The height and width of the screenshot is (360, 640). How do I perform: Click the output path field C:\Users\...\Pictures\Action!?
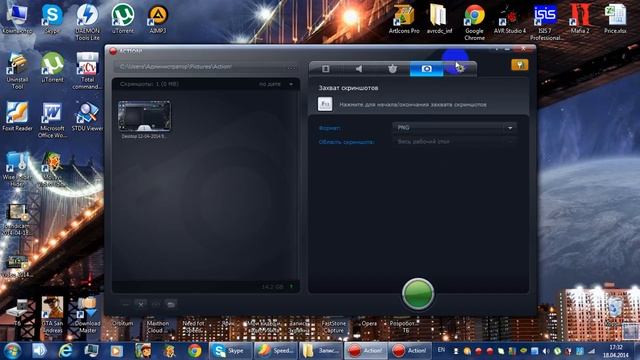click(x=200, y=67)
